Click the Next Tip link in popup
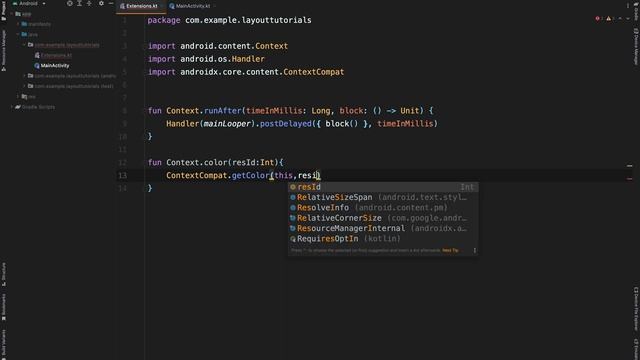Image resolution: width=640 pixels, height=360 pixels. click(450, 250)
